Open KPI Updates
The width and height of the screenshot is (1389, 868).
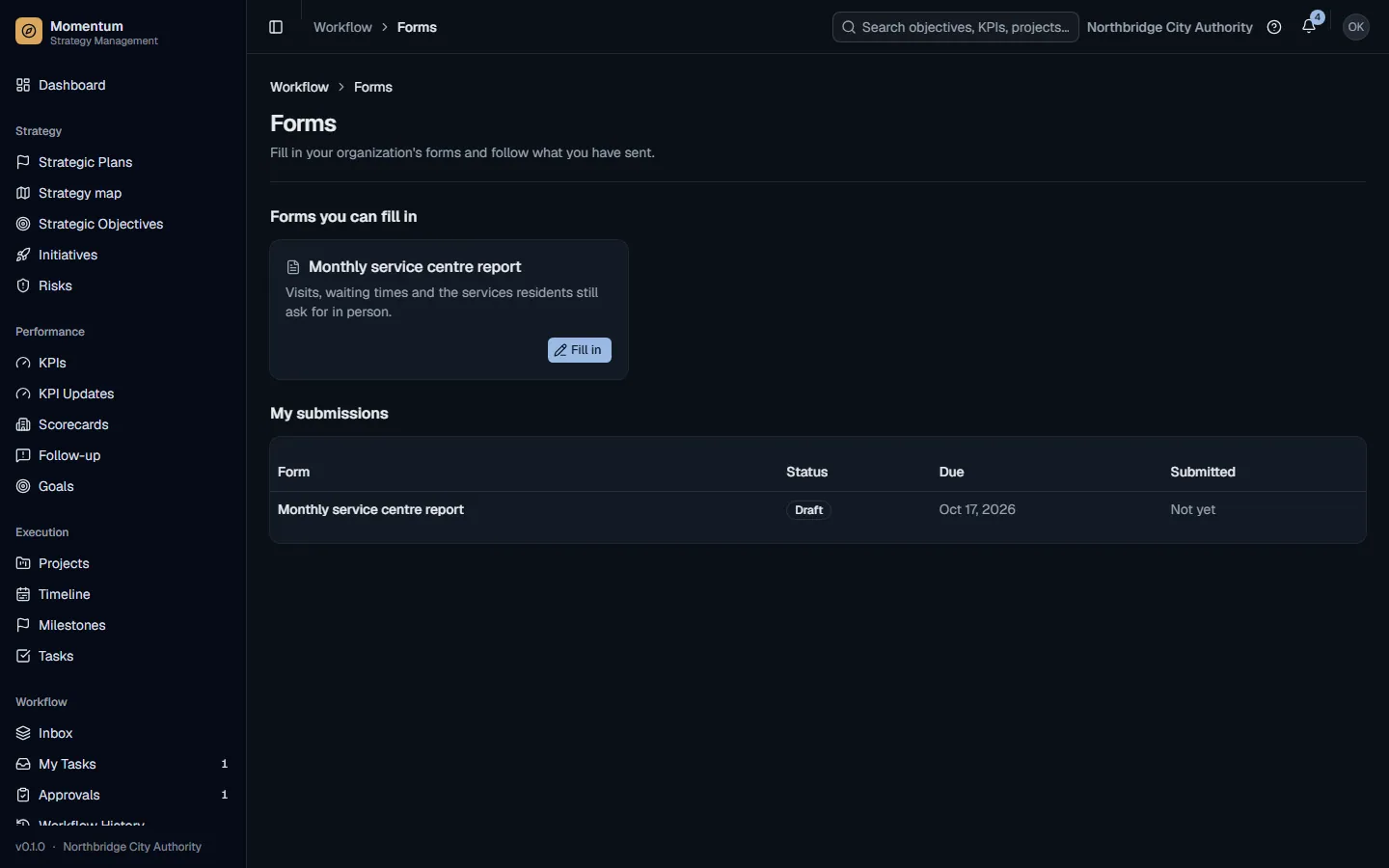(x=123, y=393)
